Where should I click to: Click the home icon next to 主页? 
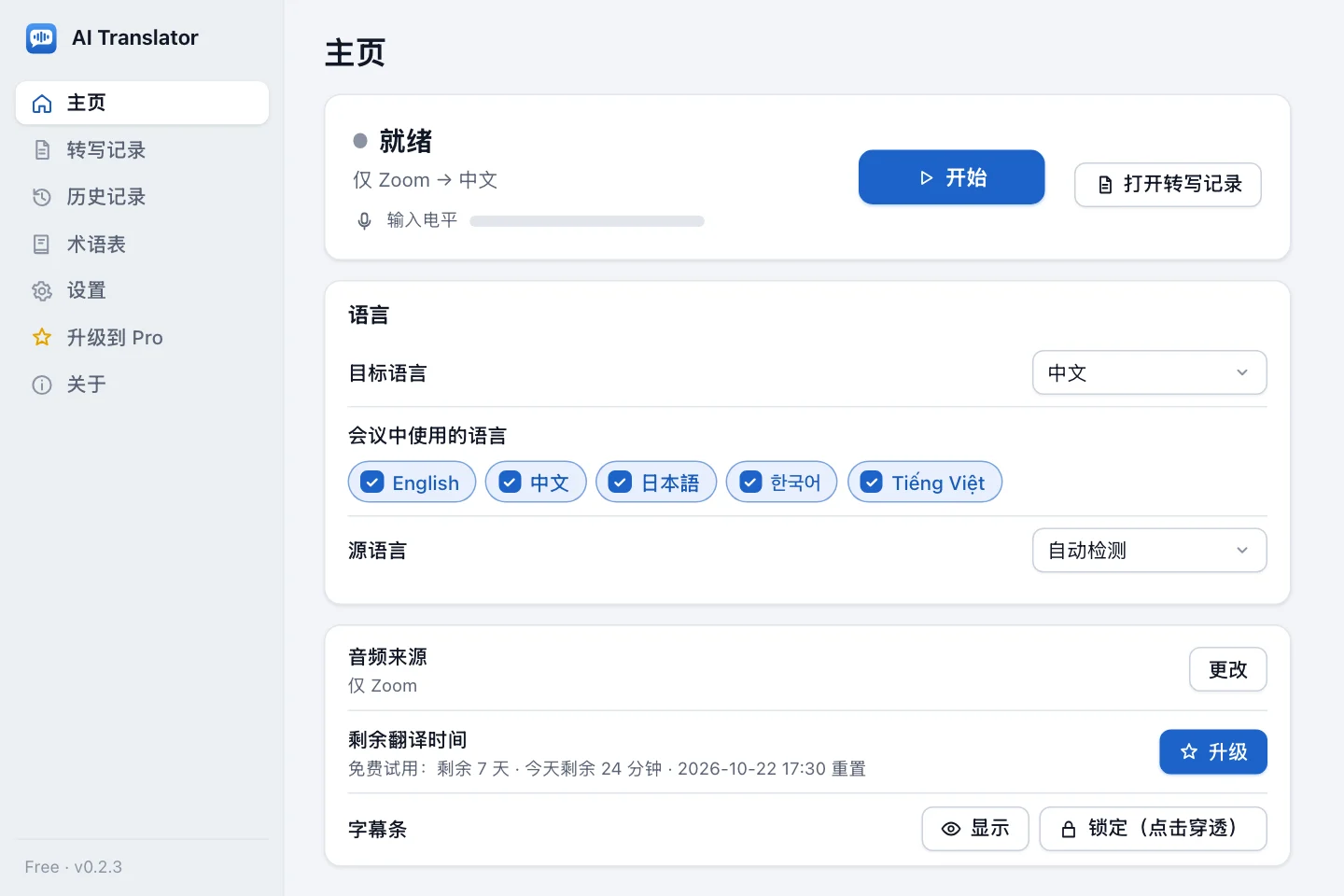pos(42,104)
